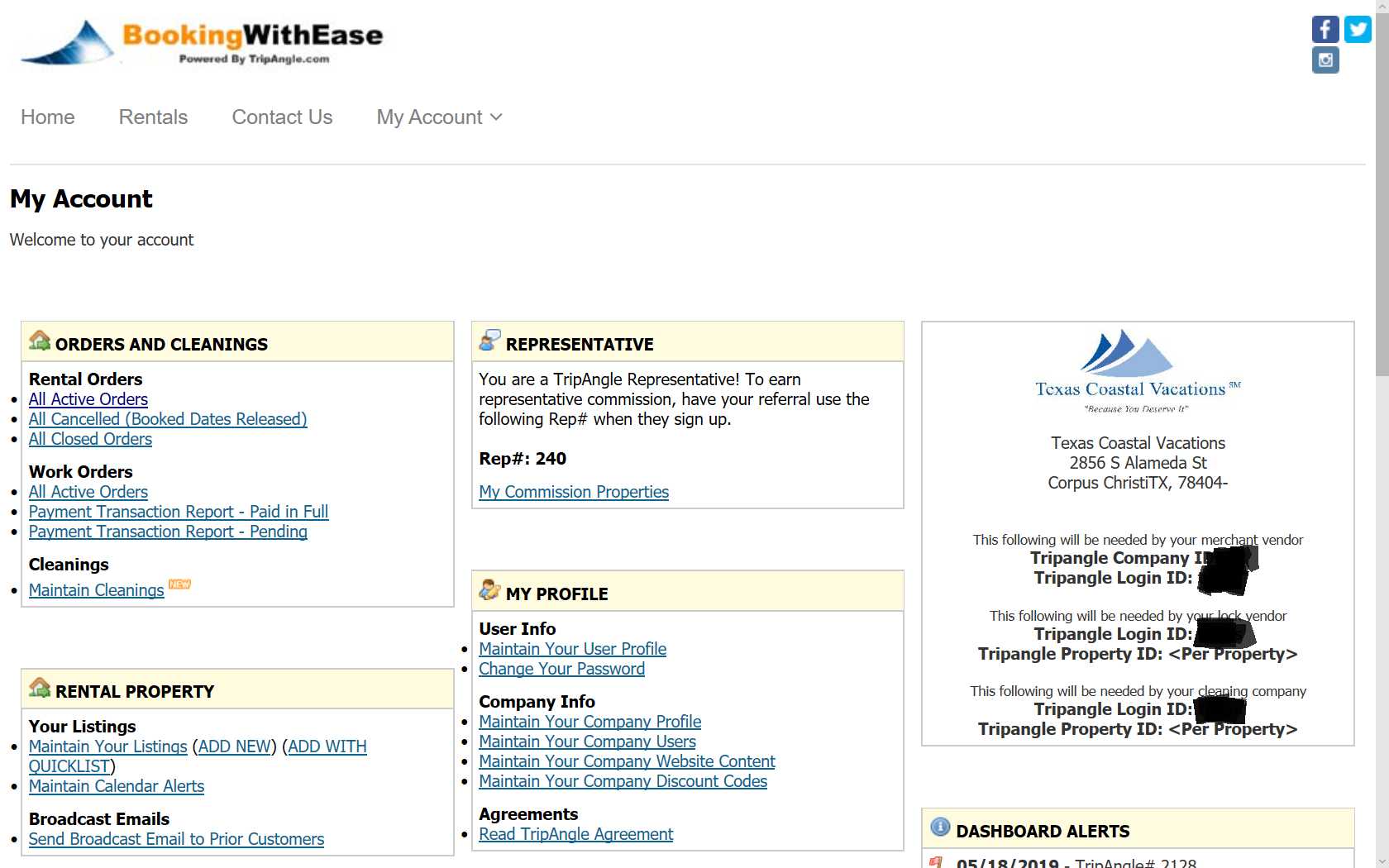Open the Facebook social icon
Viewport: 1389px width, 868px height.
pos(1325,29)
